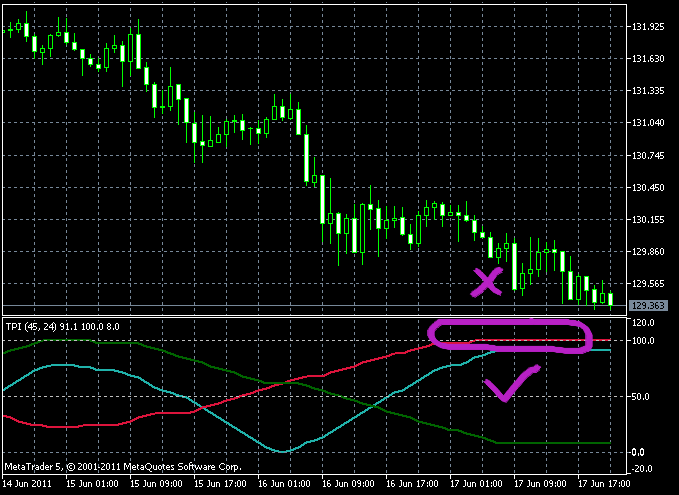Click price scale value 129.860

648,252
